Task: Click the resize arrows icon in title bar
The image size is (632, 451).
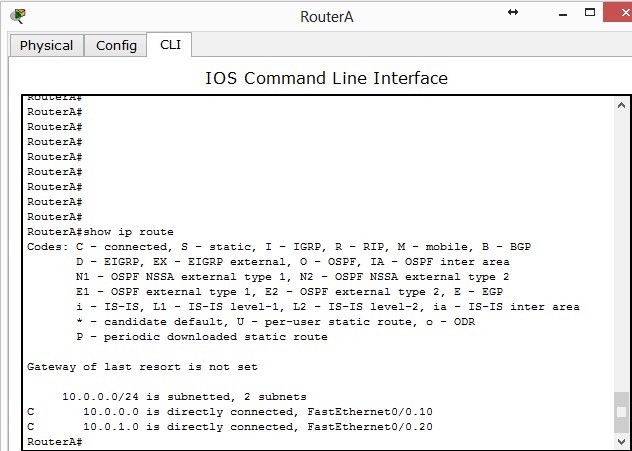Action: [x=513, y=12]
